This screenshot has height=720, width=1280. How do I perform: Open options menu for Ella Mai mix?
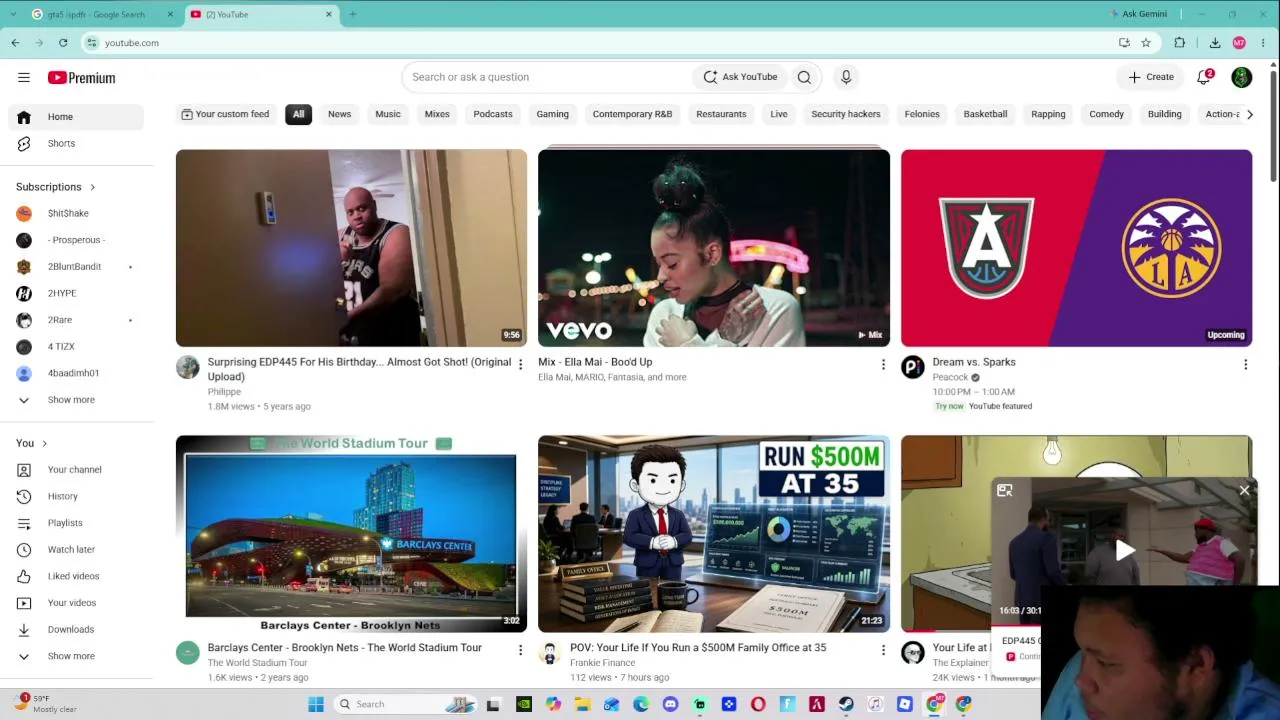click(x=883, y=364)
